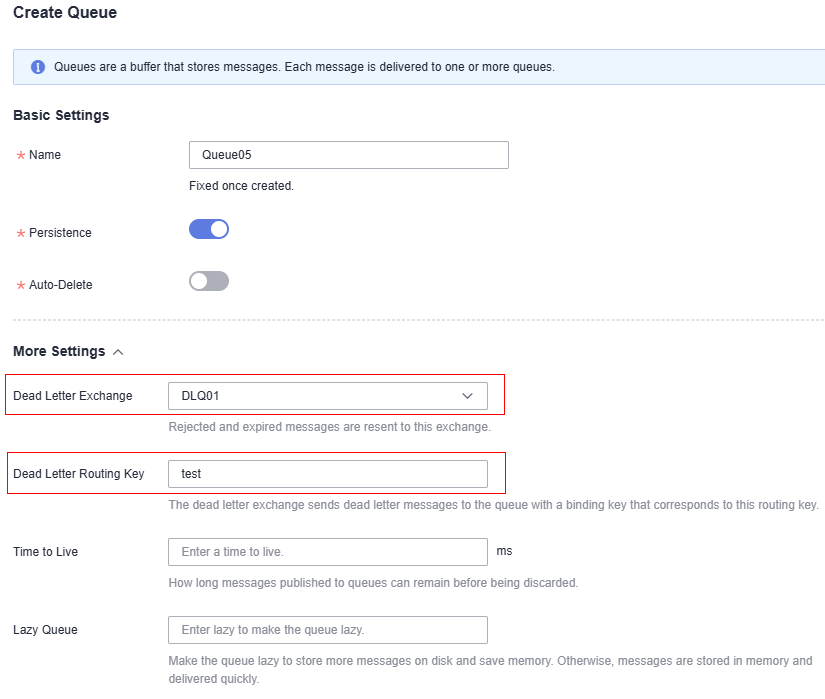825x699 pixels.
Task: Click the 'Fixed once created.' hint text
Action: pyautogui.click(x=242, y=186)
